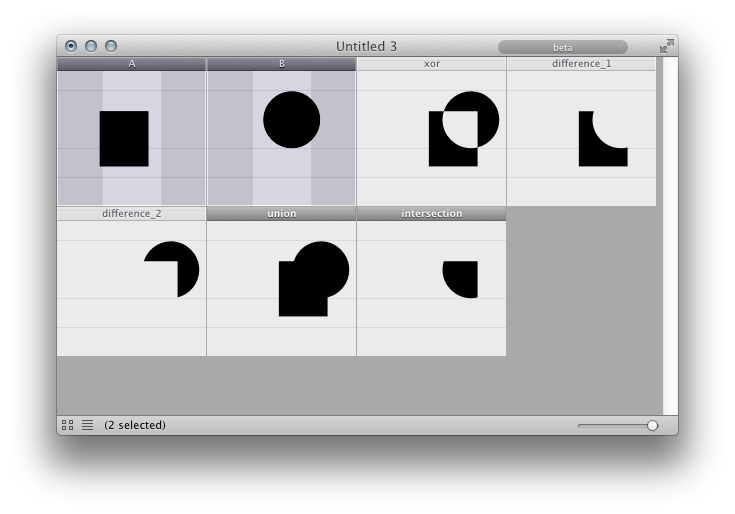Click empty gray collection background
This screenshot has width=735, height=514.
pos(356,385)
